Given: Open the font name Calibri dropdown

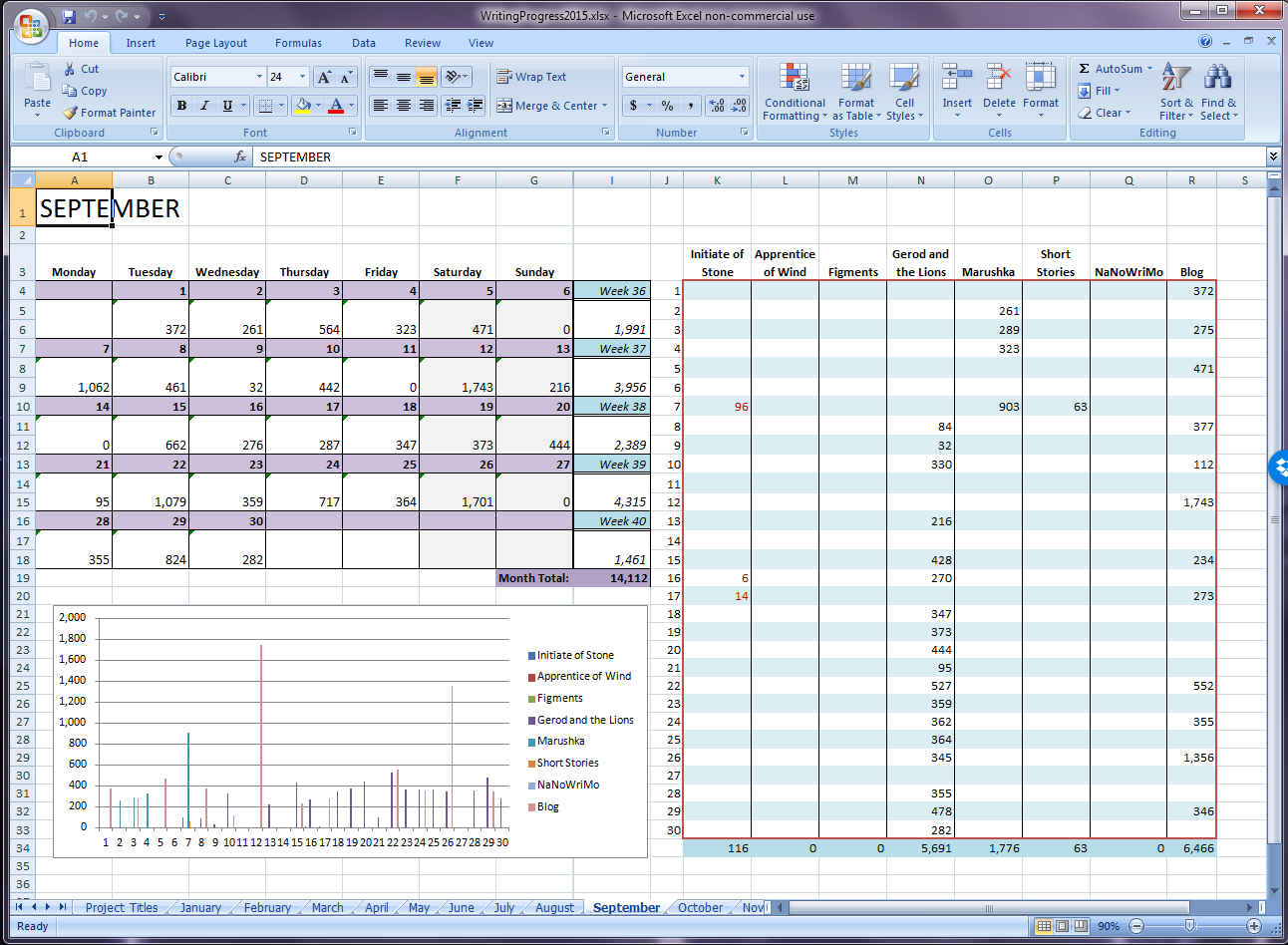Looking at the screenshot, I should point(260,77).
